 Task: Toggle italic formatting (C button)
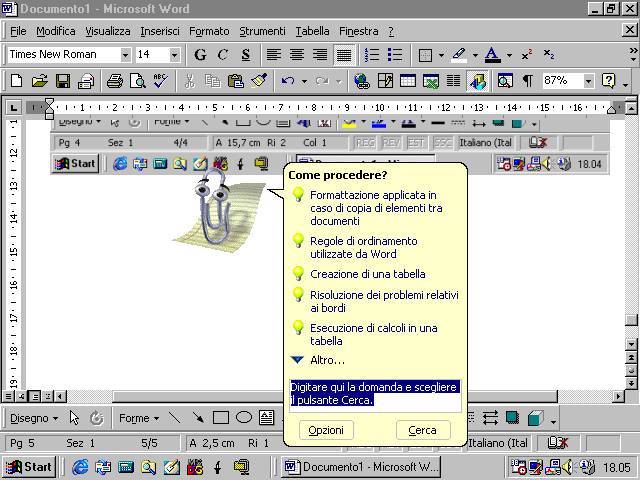pos(223,55)
